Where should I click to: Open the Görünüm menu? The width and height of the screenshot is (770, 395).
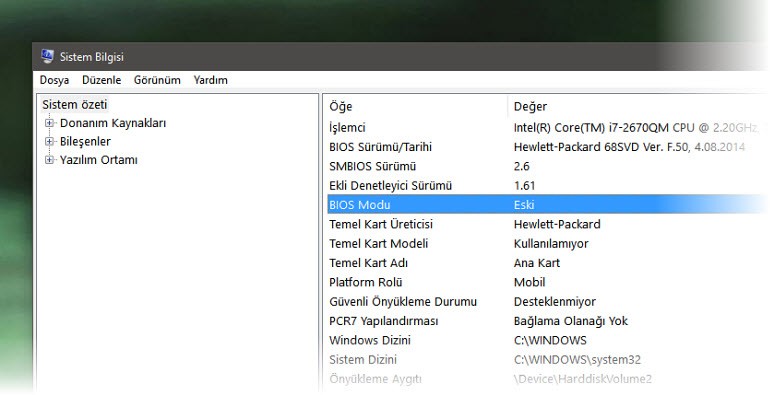tap(157, 80)
